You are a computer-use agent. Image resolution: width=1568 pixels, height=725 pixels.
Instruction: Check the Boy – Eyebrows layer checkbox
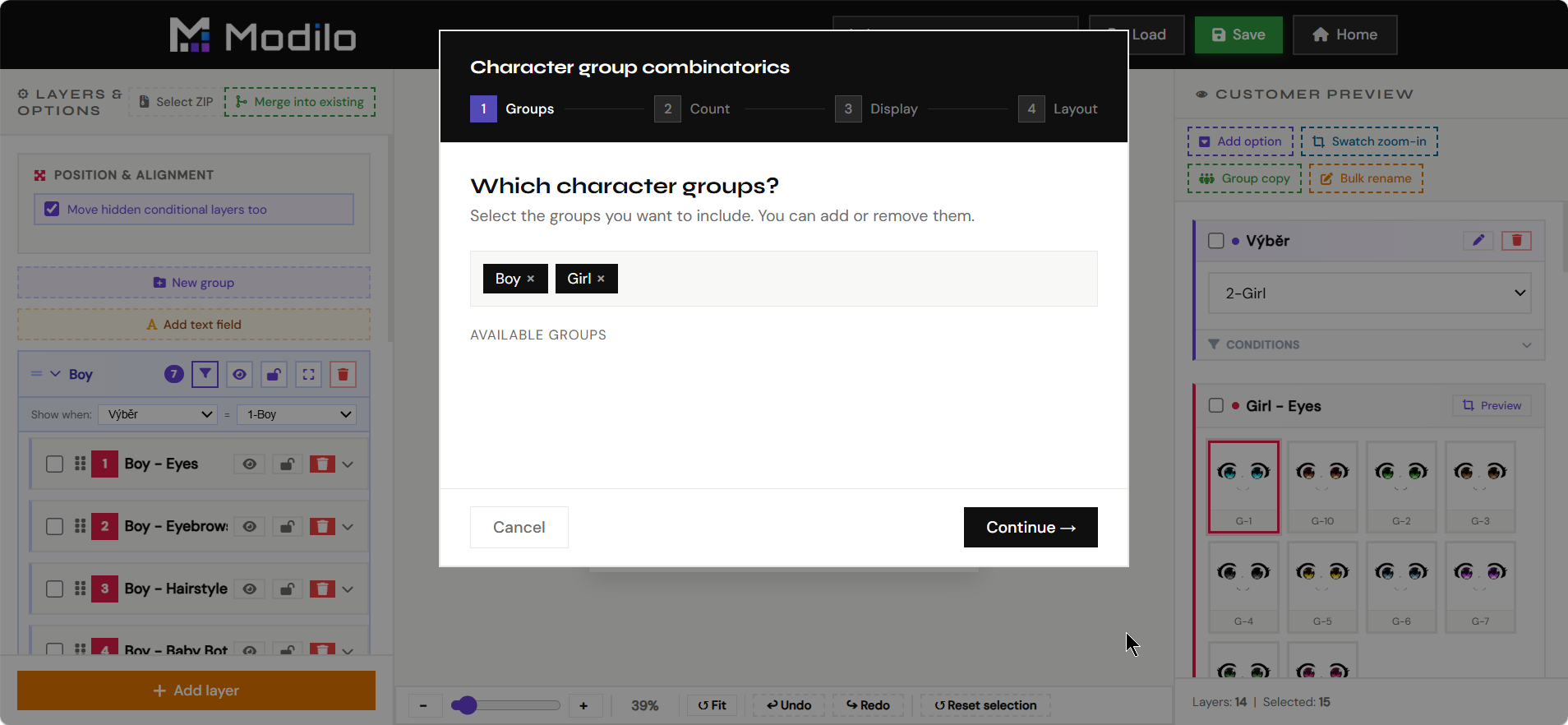pyautogui.click(x=55, y=526)
